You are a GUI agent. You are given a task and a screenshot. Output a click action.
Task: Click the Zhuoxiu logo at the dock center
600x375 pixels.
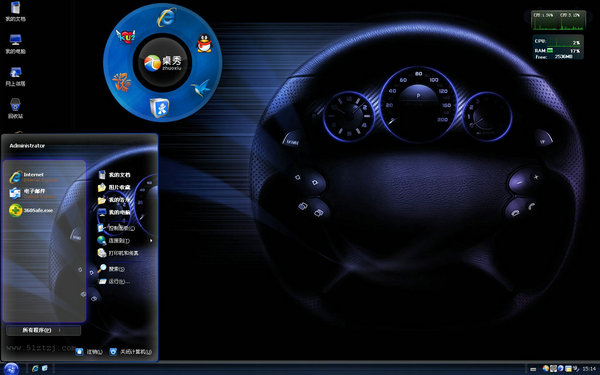pyautogui.click(x=162, y=62)
